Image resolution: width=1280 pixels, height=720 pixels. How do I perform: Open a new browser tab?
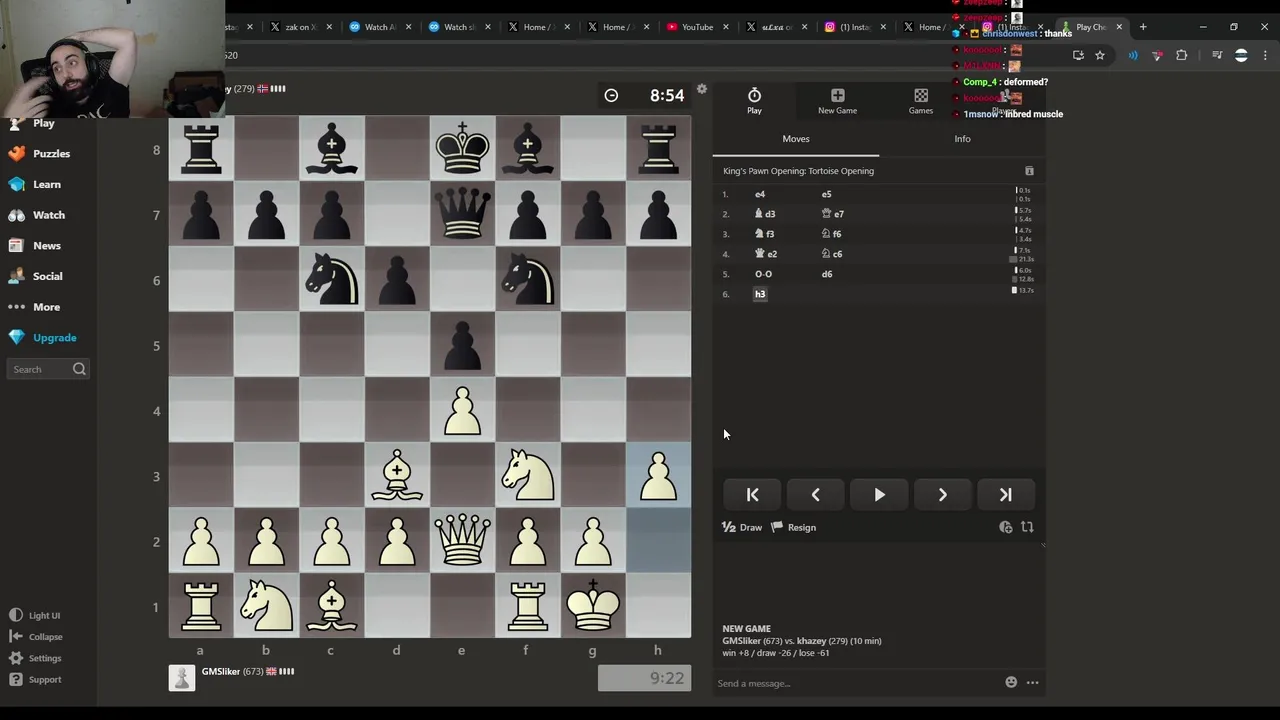pos(1143,27)
